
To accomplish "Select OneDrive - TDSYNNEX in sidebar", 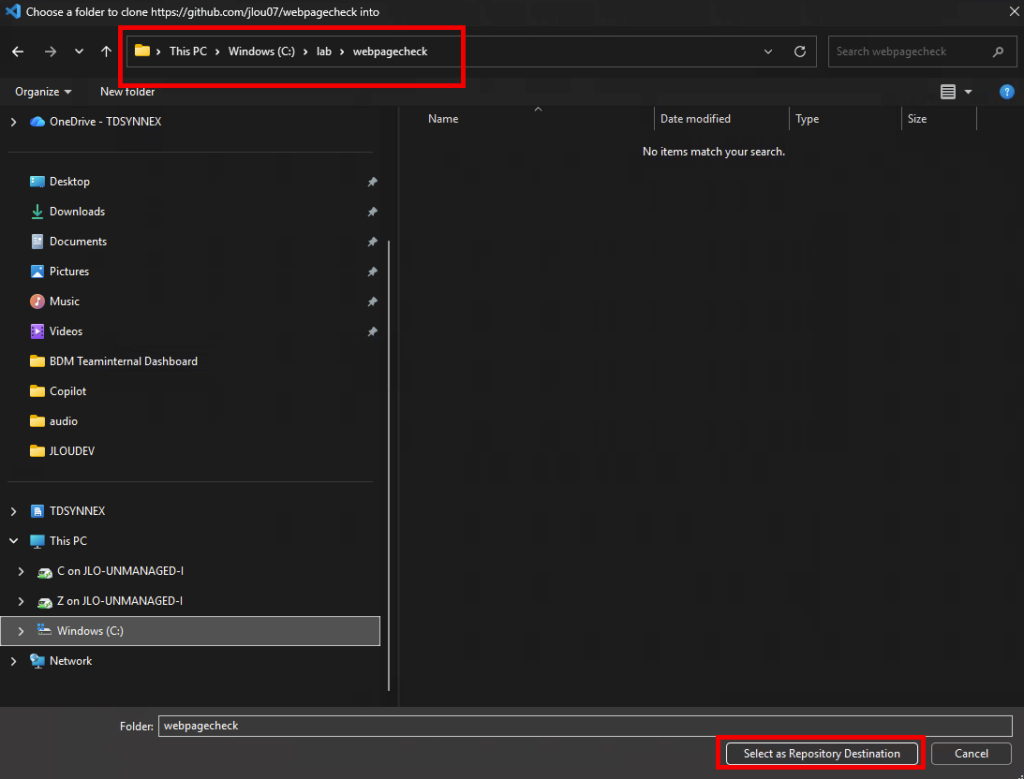I will click(105, 121).
